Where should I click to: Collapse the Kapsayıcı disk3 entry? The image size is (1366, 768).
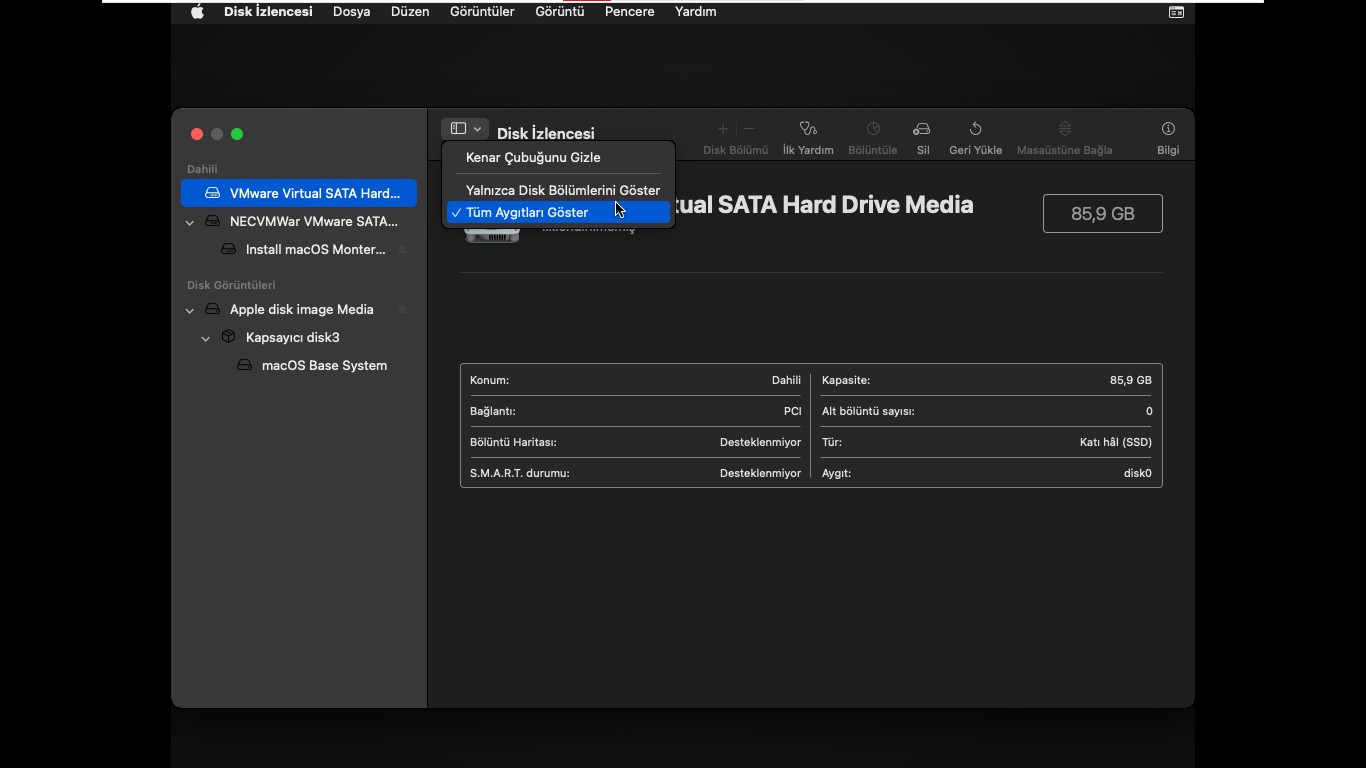206,338
